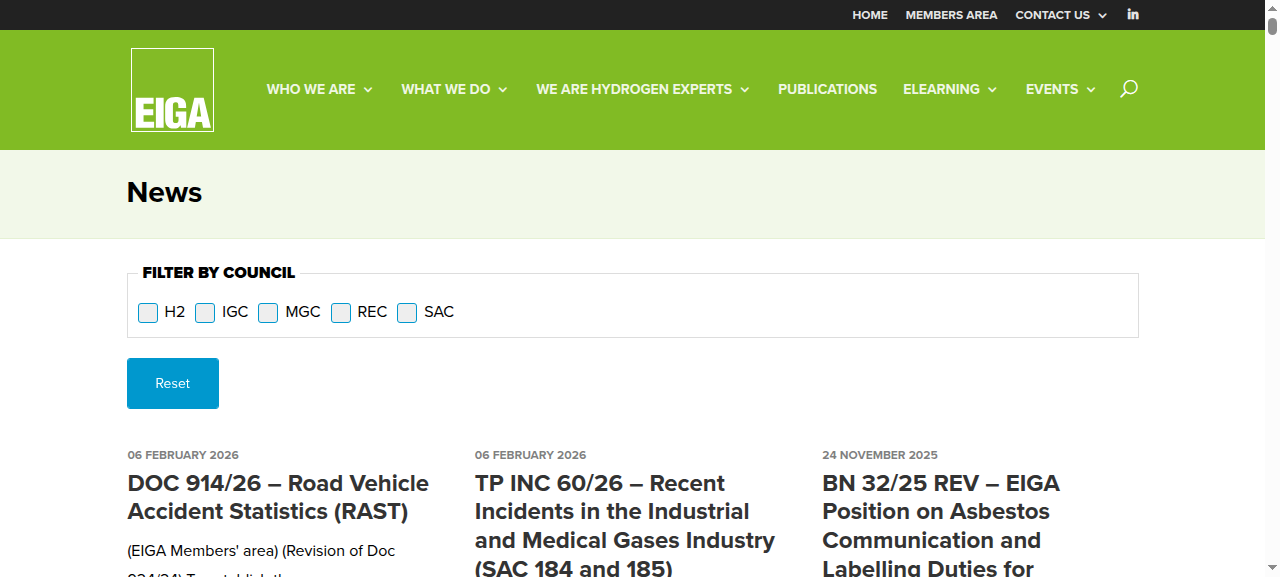The image size is (1280, 577).
Task: Open We Are Hydrogen Experts dropdown
Action: coord(643,89)
